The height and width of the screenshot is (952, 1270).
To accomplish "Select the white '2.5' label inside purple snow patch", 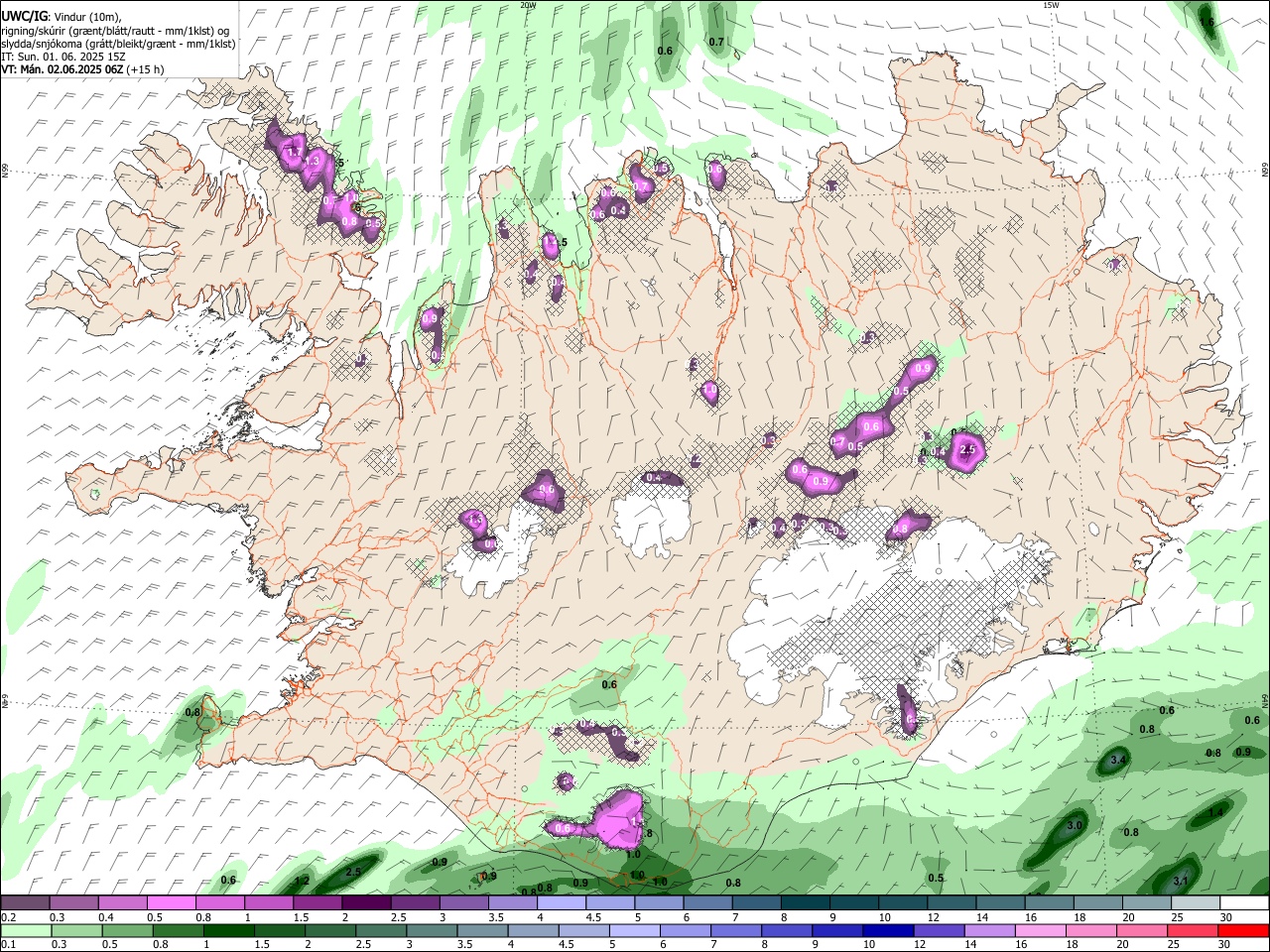I will coord(968,450).
